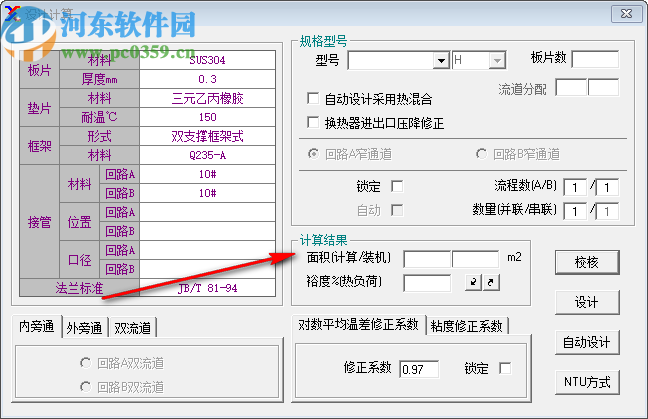The width and height of the screenshot is (648, 419).
Task: Click first 流道分配 input box
Action: [572, 88]
